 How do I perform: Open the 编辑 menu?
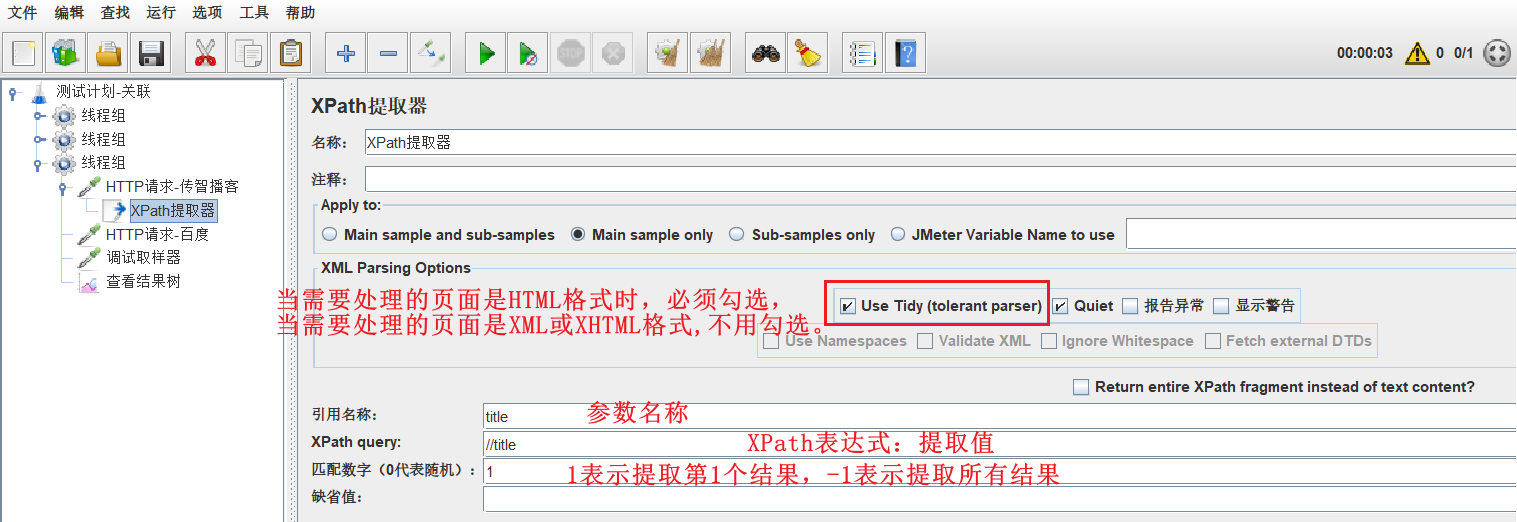coord(69,13)
